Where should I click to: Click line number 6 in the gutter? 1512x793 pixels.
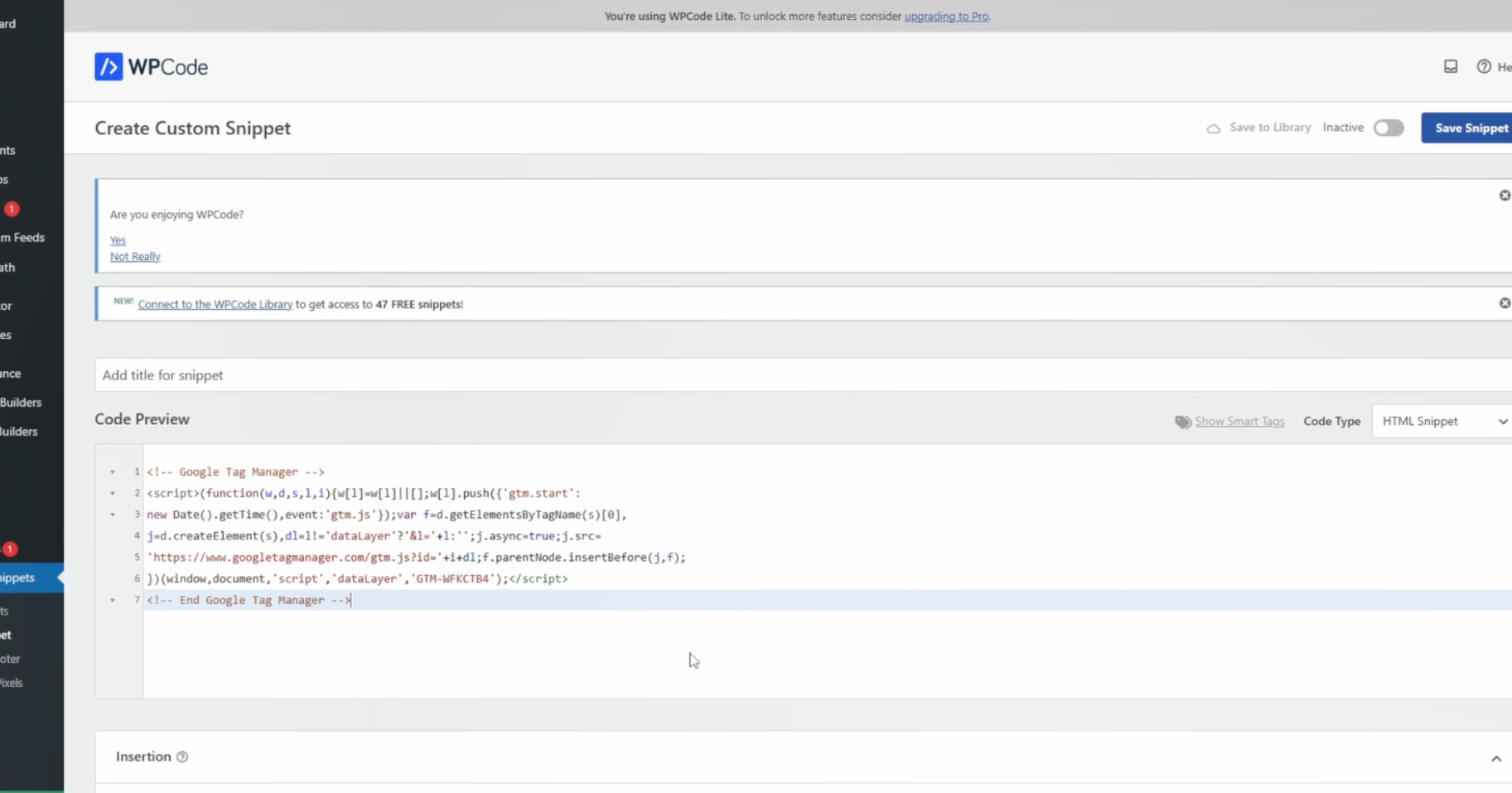tap(137, 579)
